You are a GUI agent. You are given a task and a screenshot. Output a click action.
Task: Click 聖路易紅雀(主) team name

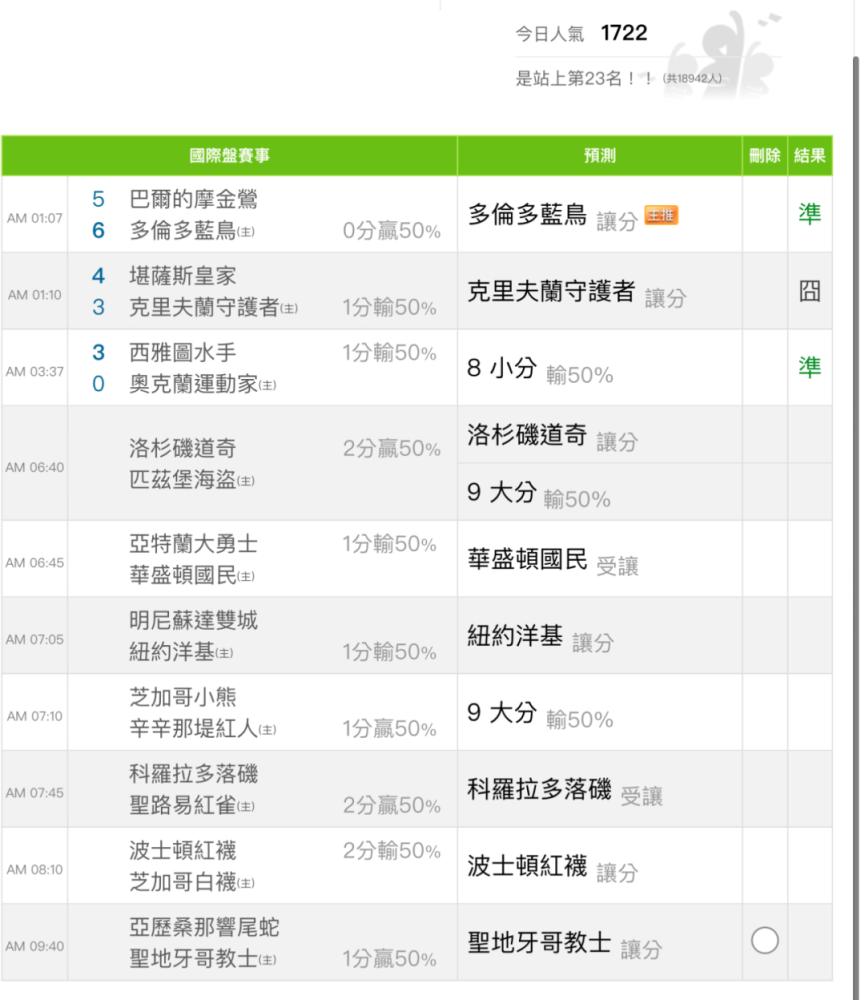click(192, 805)
